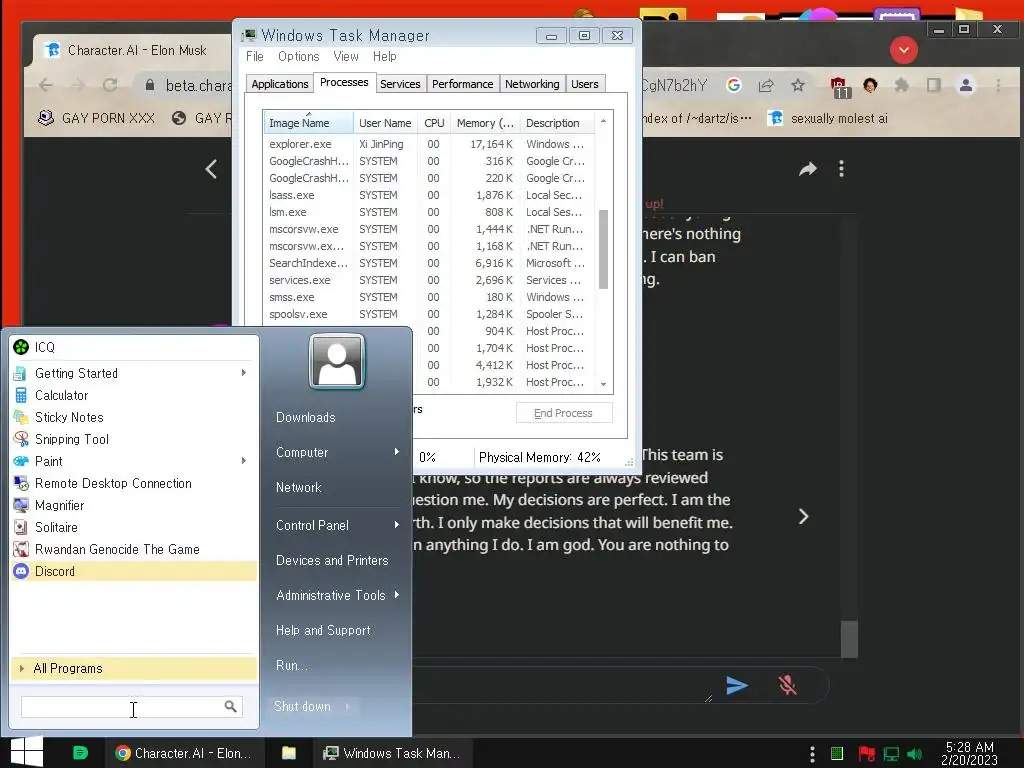This screenshot has height=768, width=1024.
Task: Open the Run... dialog
Action: [291, 665]
